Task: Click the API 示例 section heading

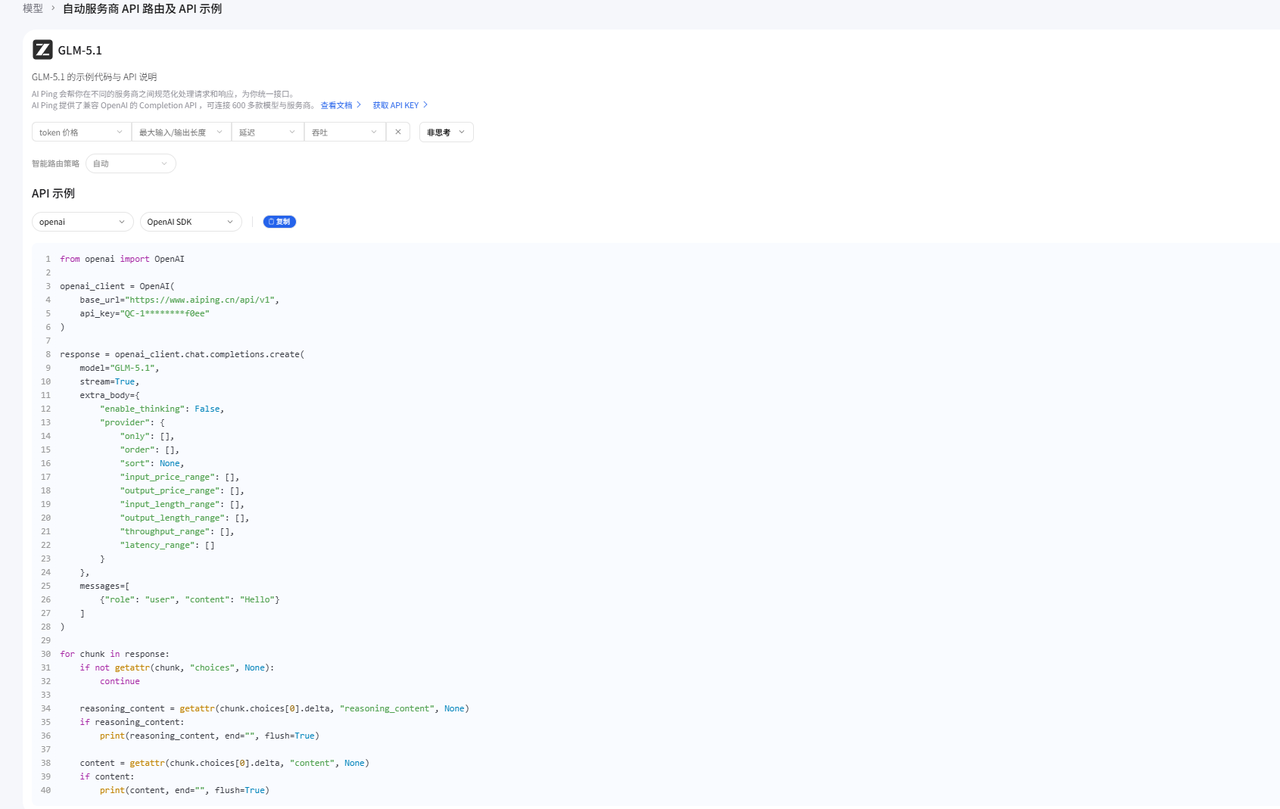Action: tap(53, 193)
